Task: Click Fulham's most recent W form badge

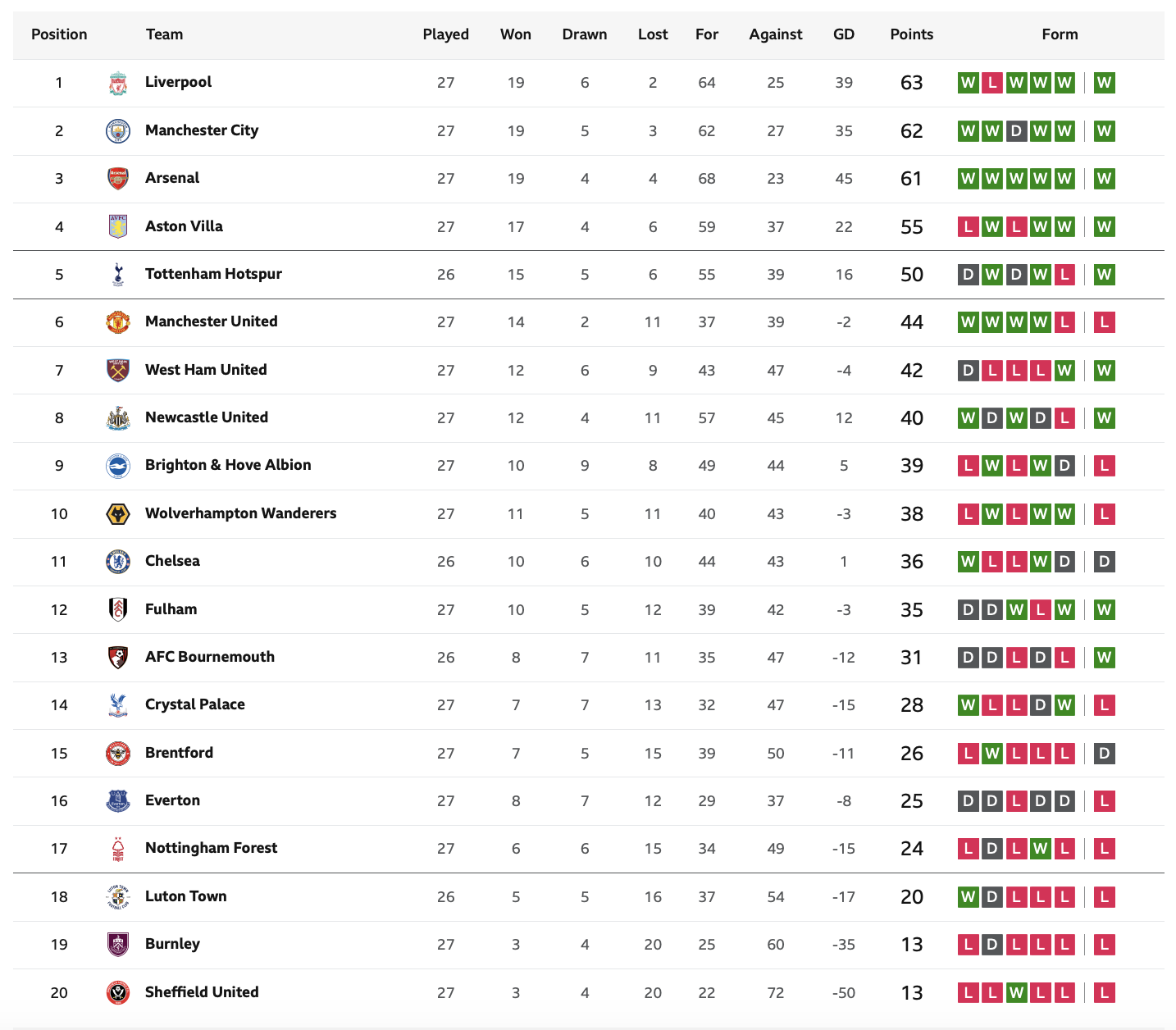Action: (1105, 610)
